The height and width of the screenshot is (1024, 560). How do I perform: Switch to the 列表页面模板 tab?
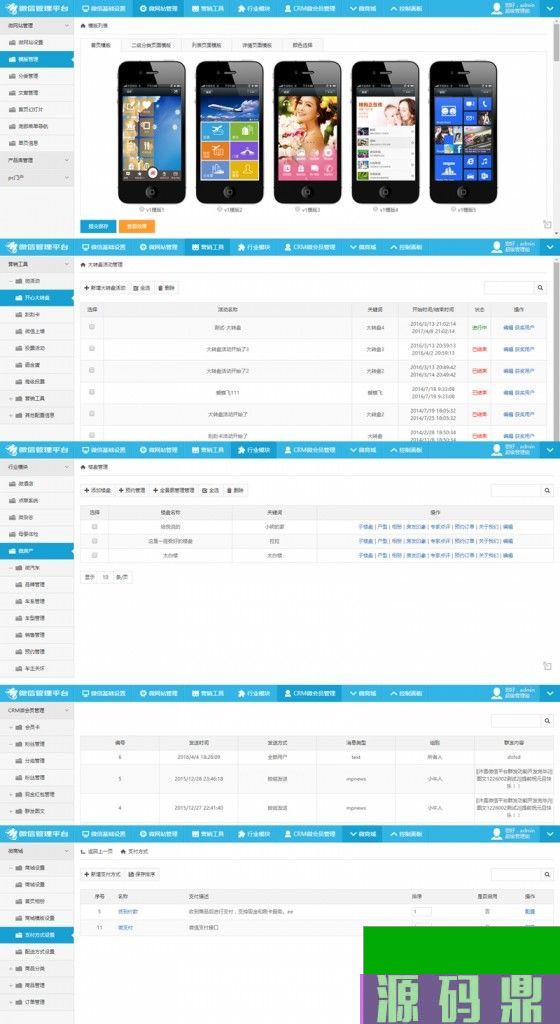click(x=207, y=45)
